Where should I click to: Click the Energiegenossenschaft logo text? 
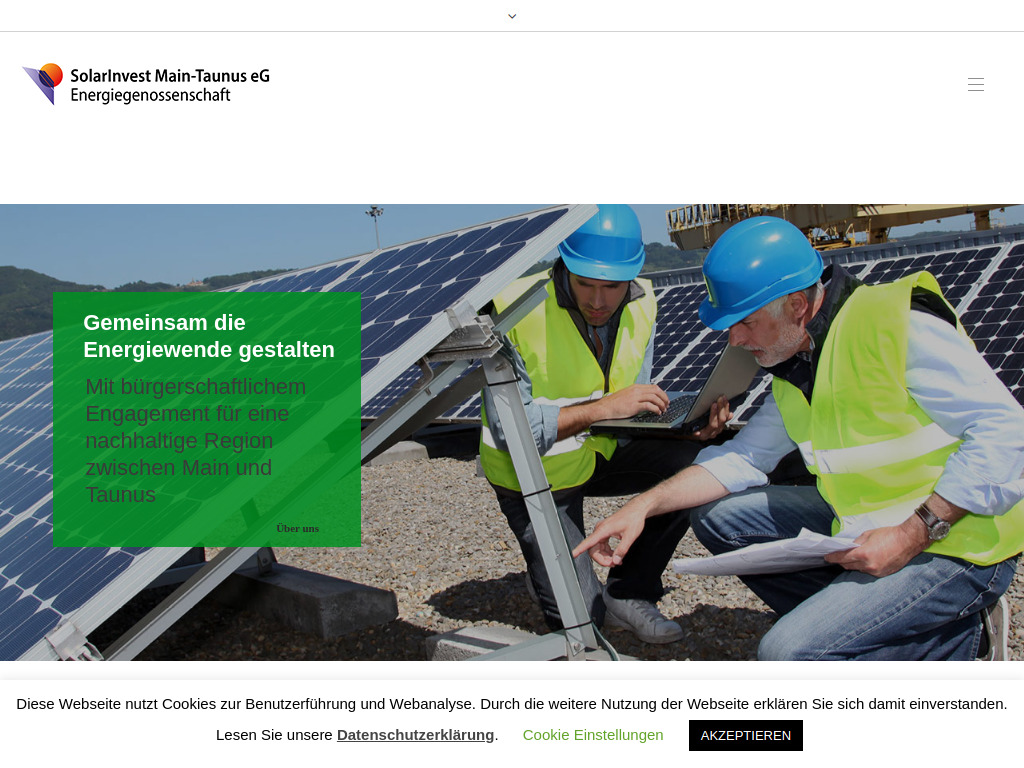click(x=150, y=94)
